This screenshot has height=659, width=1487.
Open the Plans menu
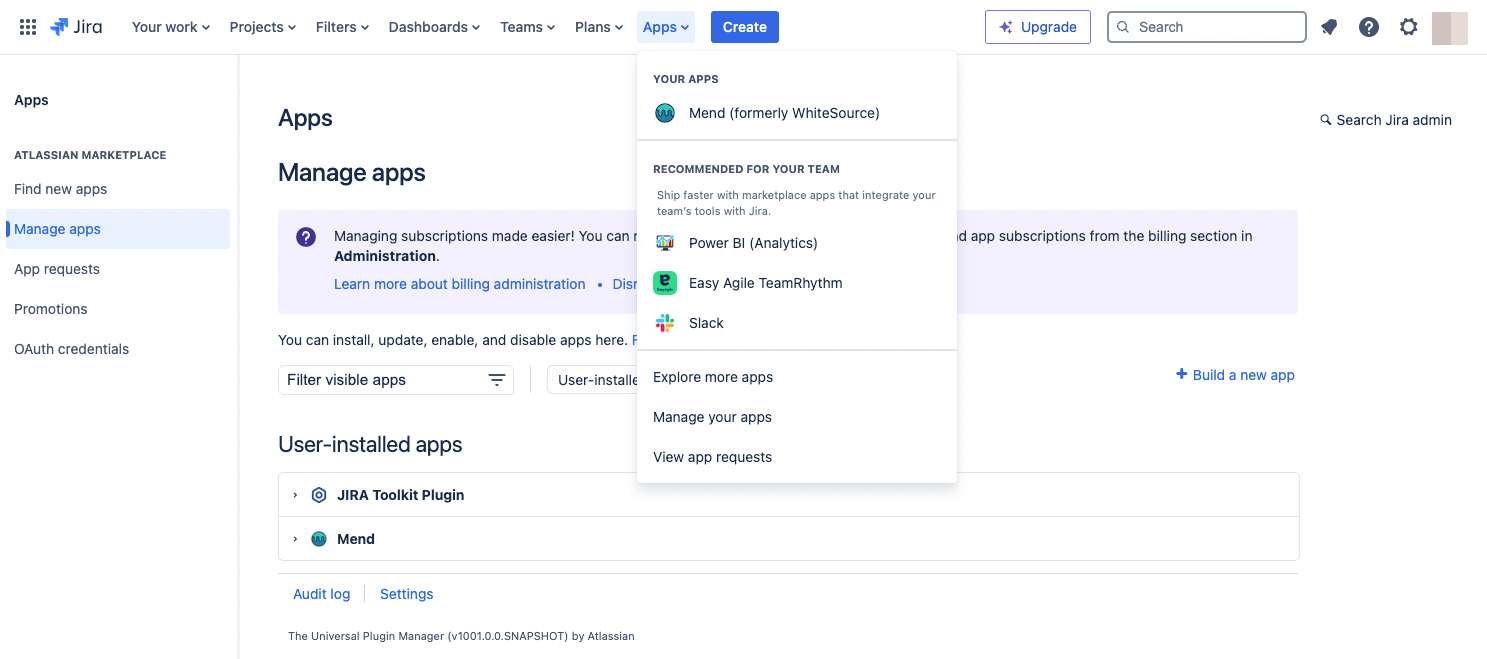click(x=597, y=27)
